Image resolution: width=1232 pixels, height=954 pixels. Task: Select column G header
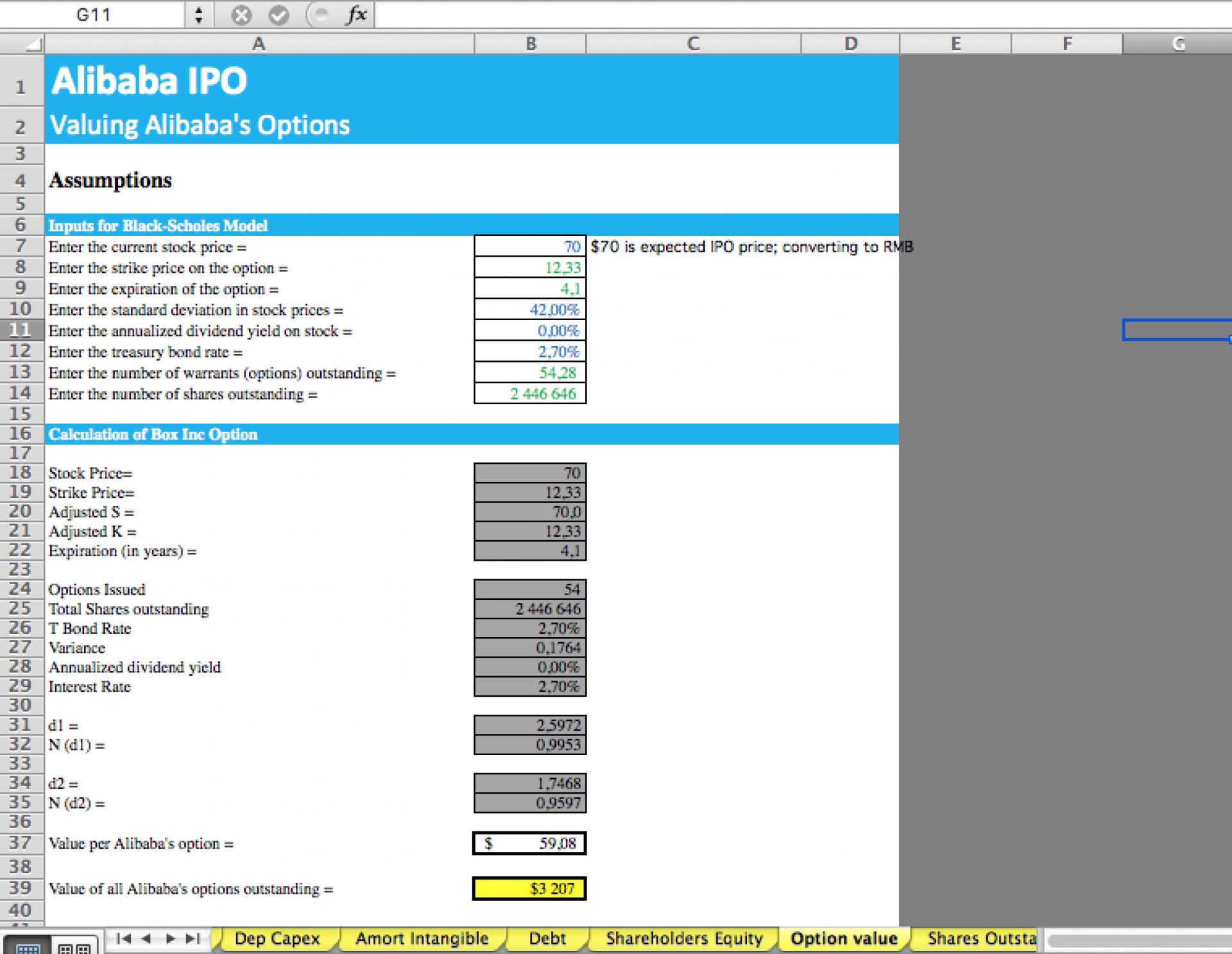[x=1177, y=44]
